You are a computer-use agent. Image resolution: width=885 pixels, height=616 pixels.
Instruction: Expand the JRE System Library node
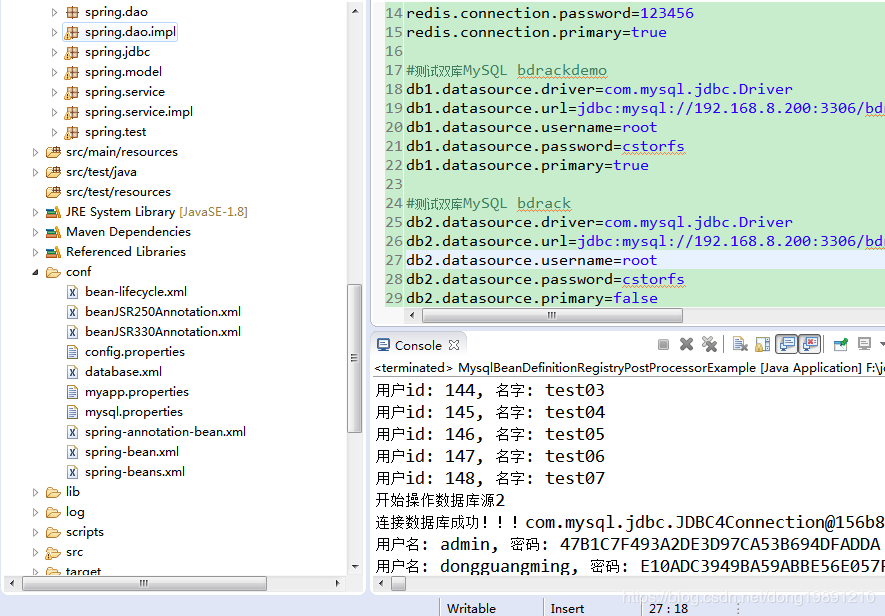[x=35, y=212]
